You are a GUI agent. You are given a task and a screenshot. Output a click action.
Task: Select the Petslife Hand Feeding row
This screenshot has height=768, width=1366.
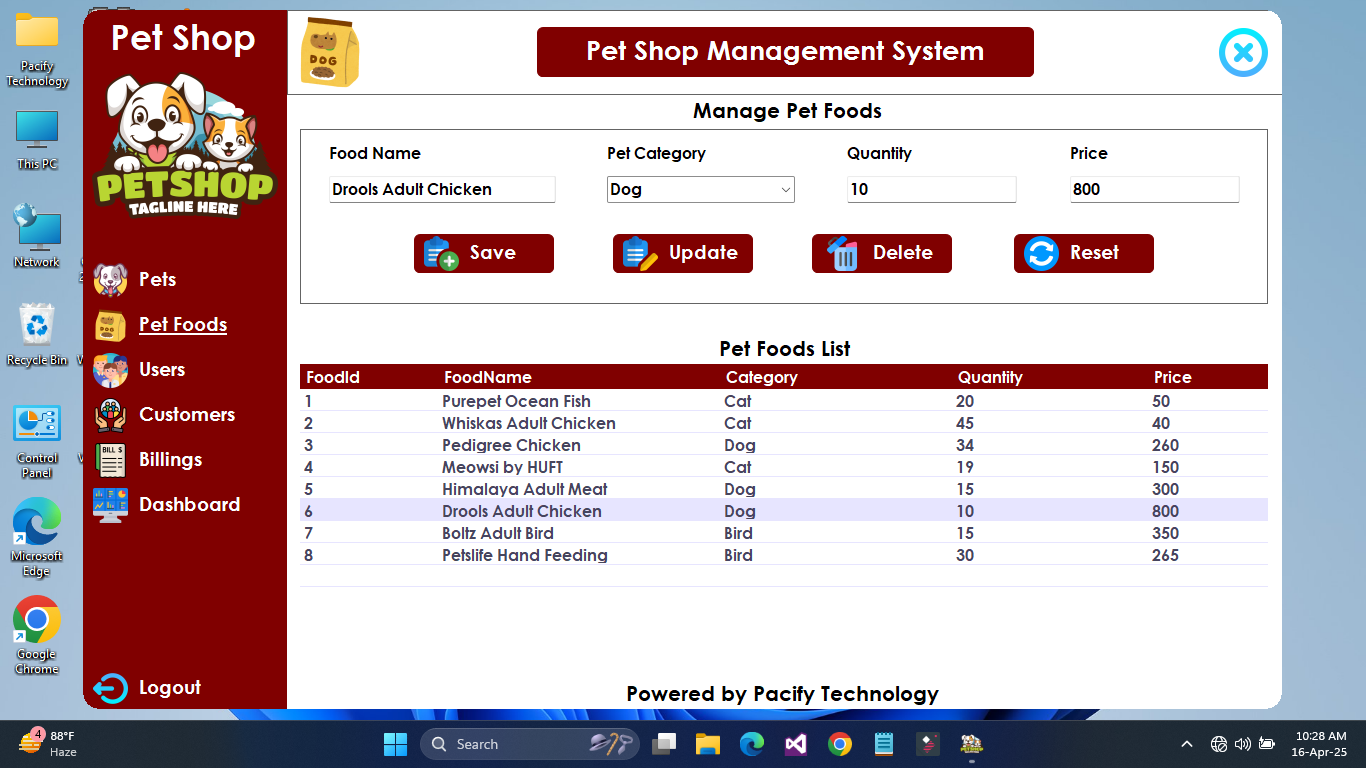coord(784,555)
